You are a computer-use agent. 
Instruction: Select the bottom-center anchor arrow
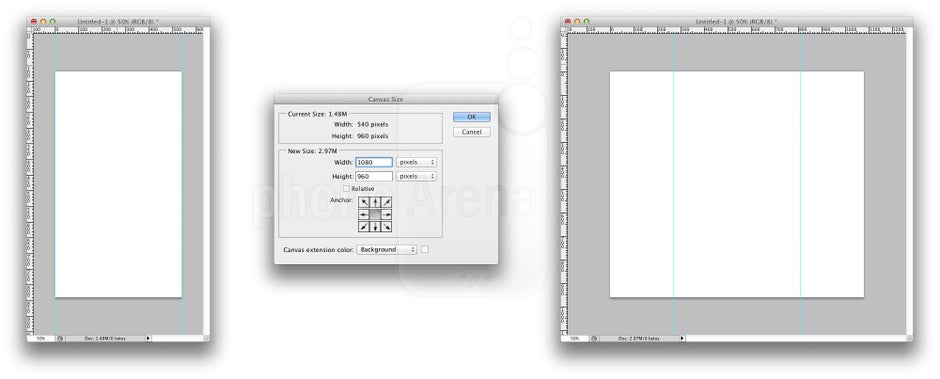375,226
